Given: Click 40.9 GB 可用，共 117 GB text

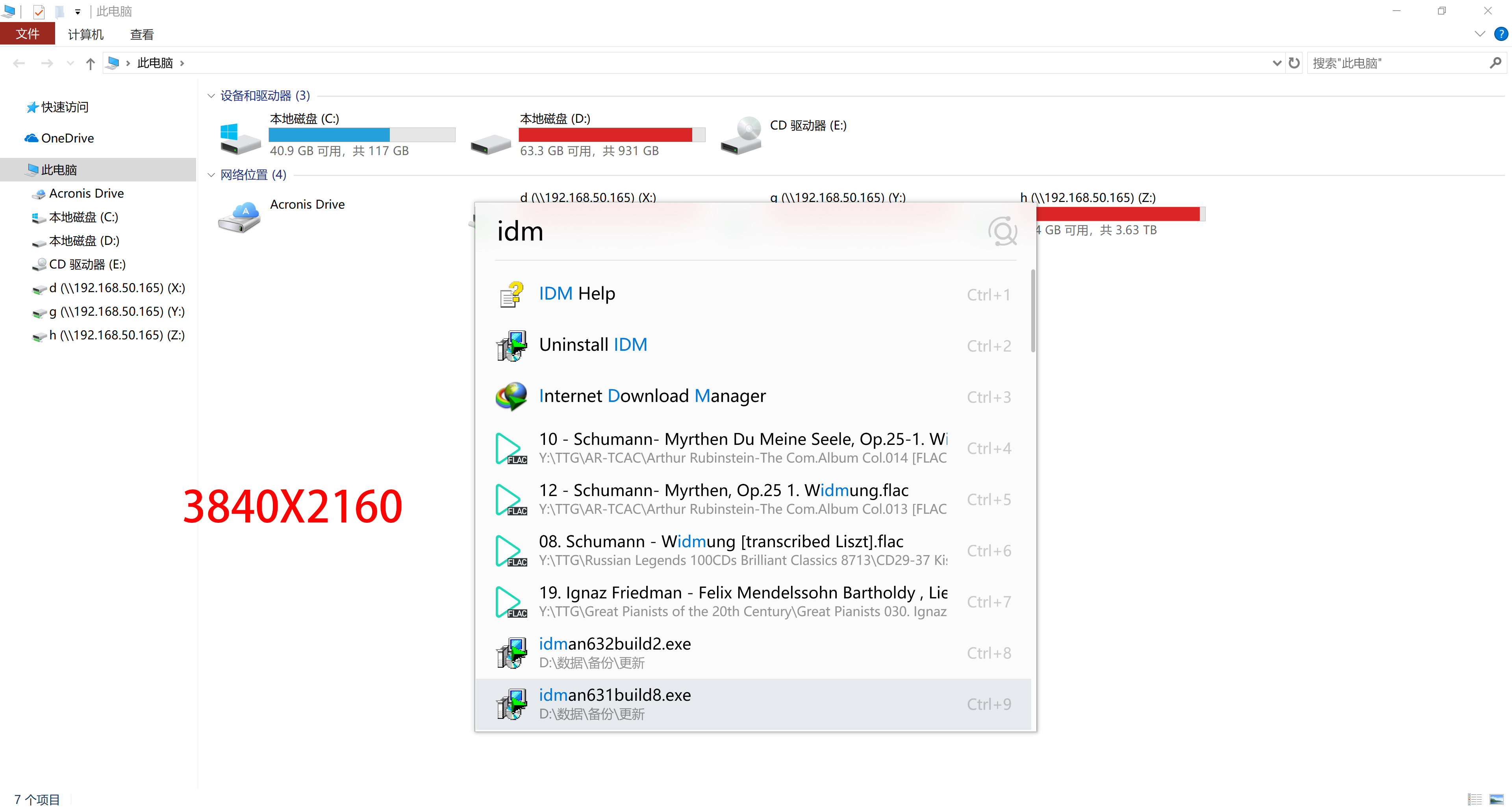Looking at the screenshot, I should click(x=339, y=151).
